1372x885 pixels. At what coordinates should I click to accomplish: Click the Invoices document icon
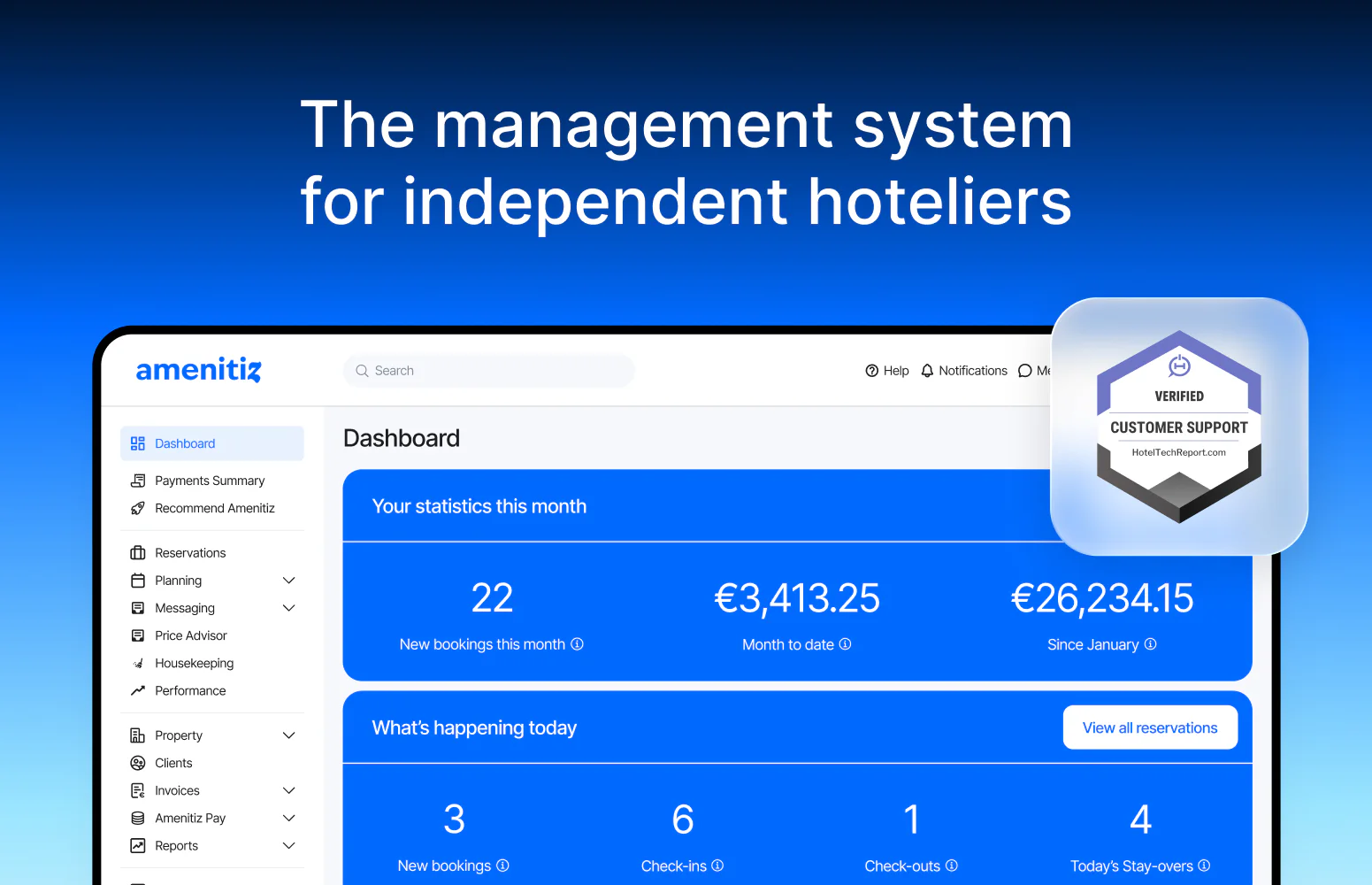point(138,790)
